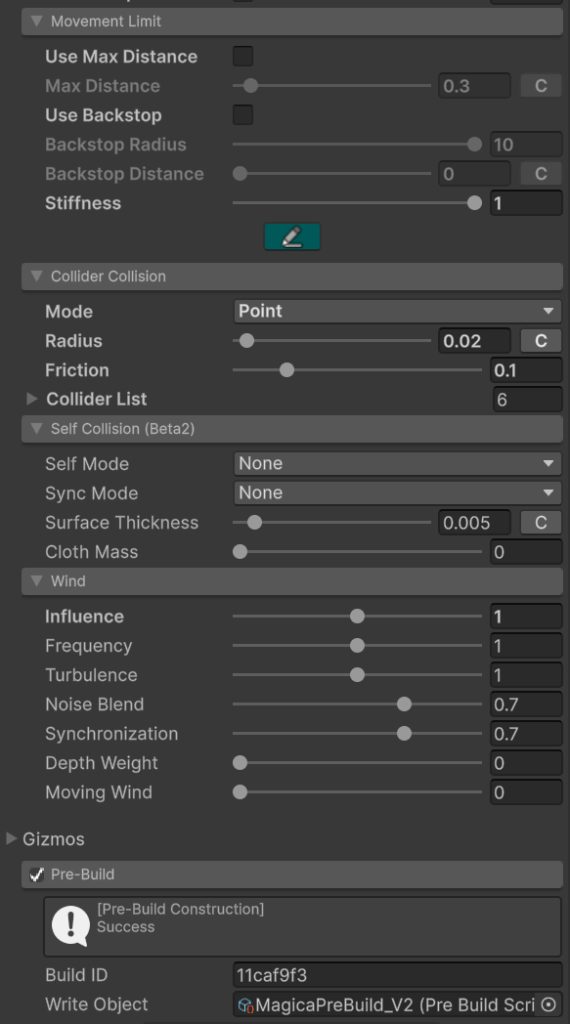Viewport: 570px width, 1024px height.
Task: Click the Friction slider handle
Action: [287, 370]
